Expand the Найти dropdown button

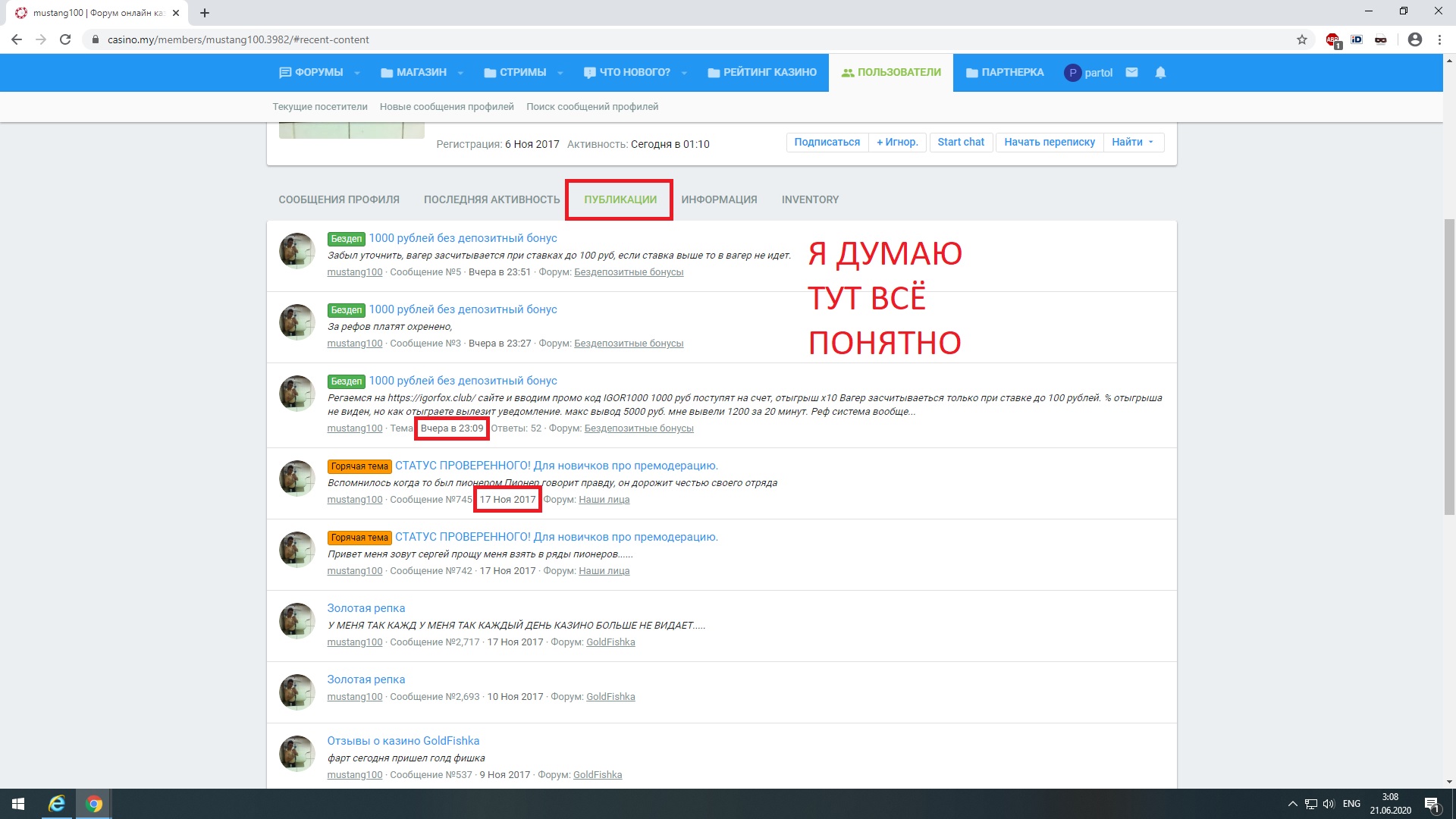(1133, 142)
